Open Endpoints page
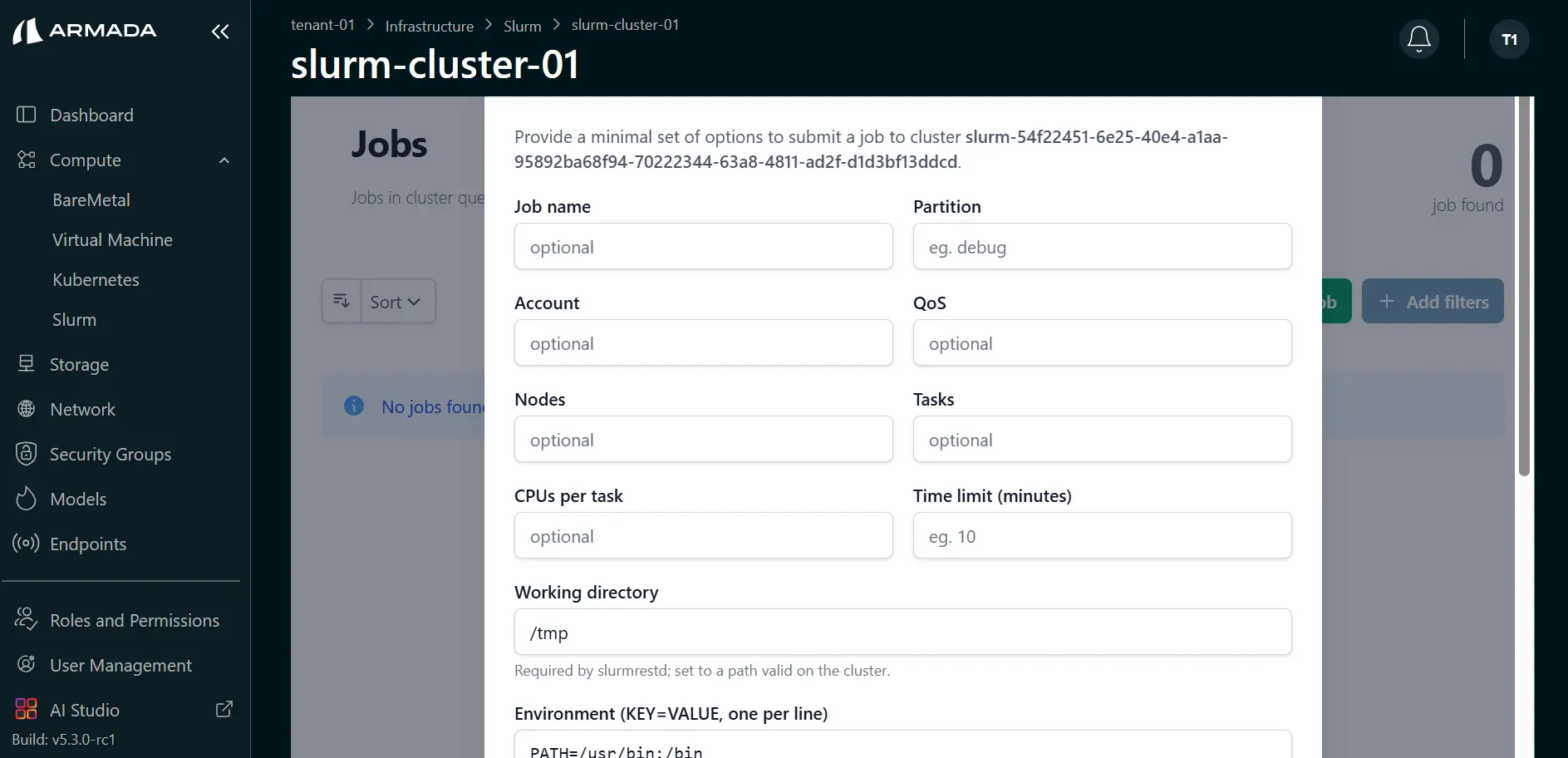The height and width of the screenshot is (758, 1568). (88, 544)
